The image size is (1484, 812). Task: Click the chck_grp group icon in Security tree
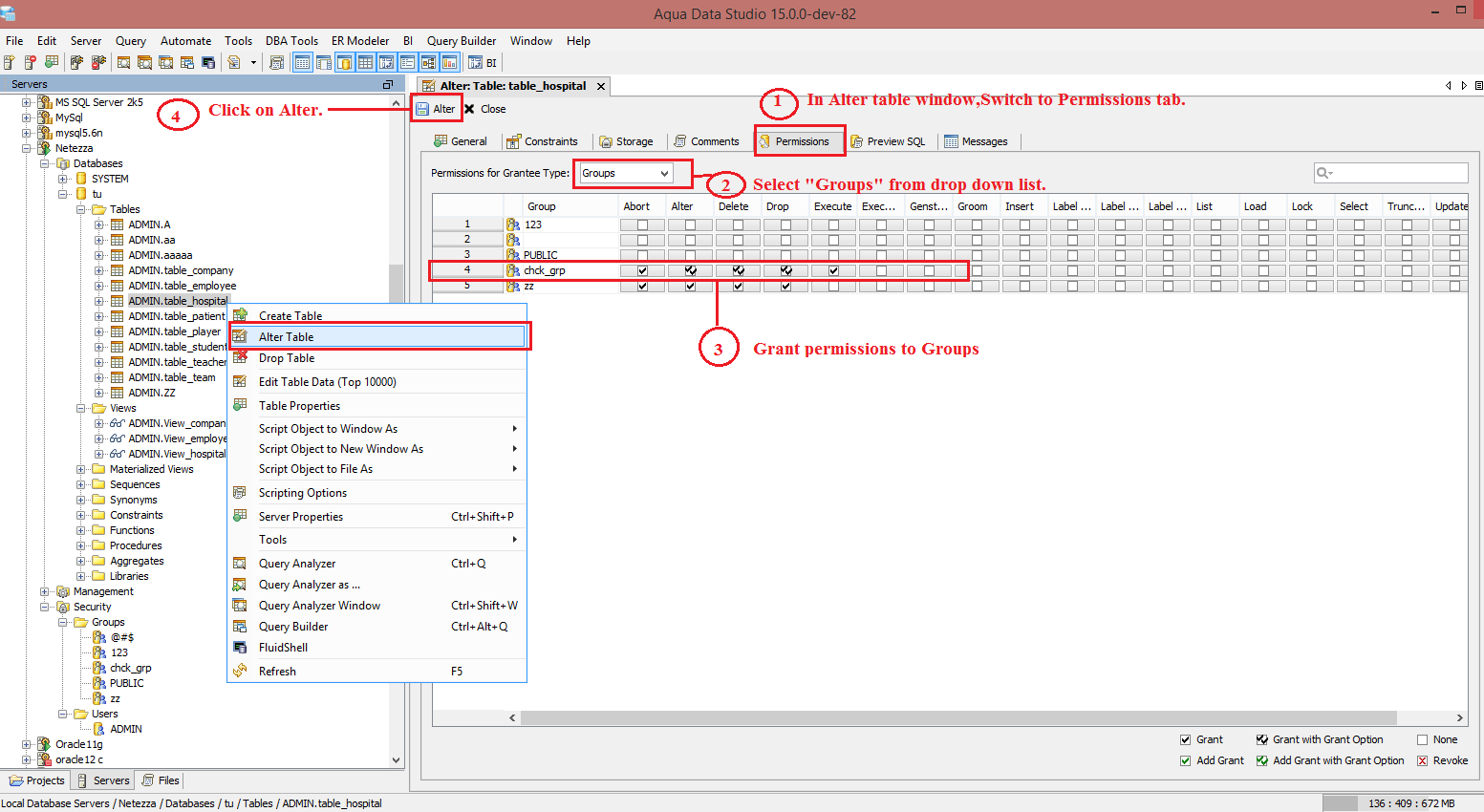click(x=99, y=668)
